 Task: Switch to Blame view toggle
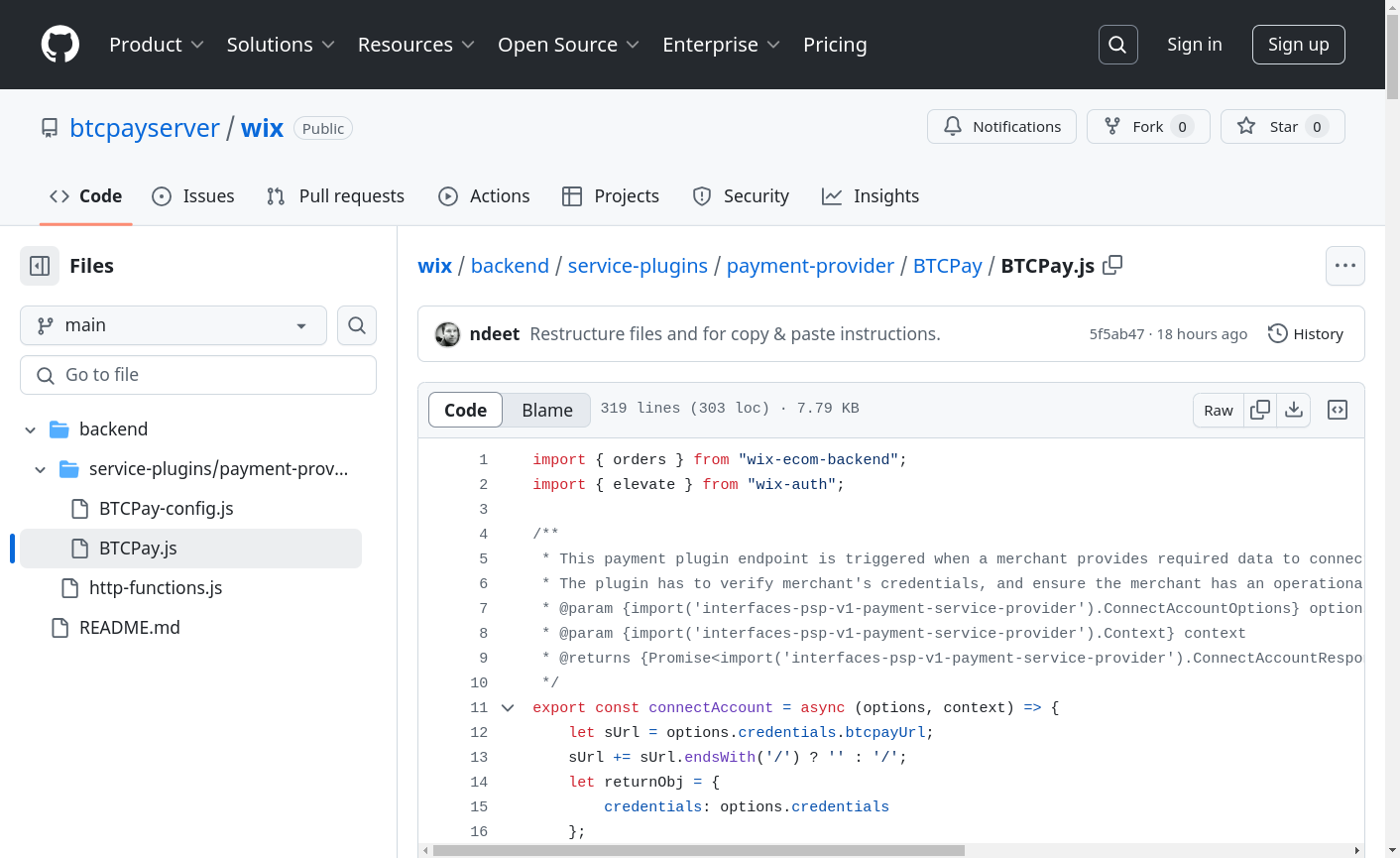pos(547,410)
